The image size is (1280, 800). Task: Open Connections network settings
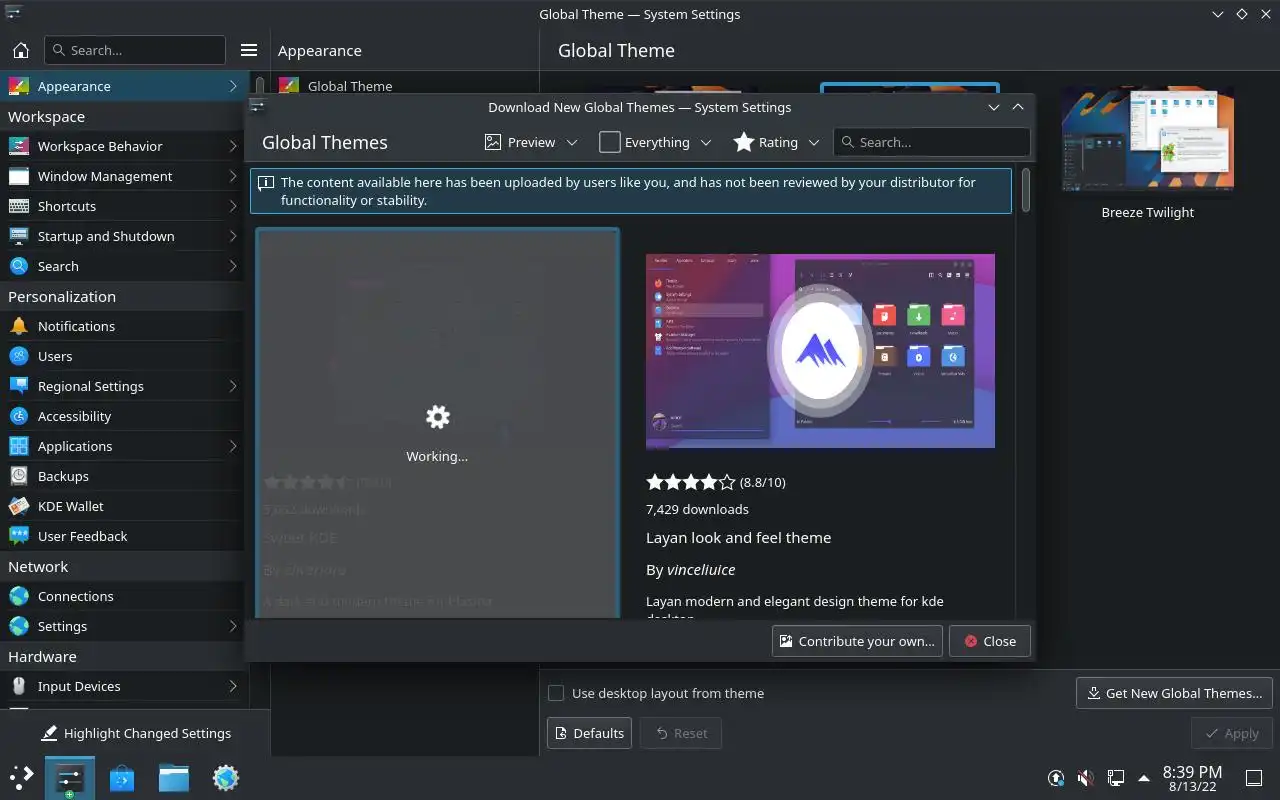point(122,596)
